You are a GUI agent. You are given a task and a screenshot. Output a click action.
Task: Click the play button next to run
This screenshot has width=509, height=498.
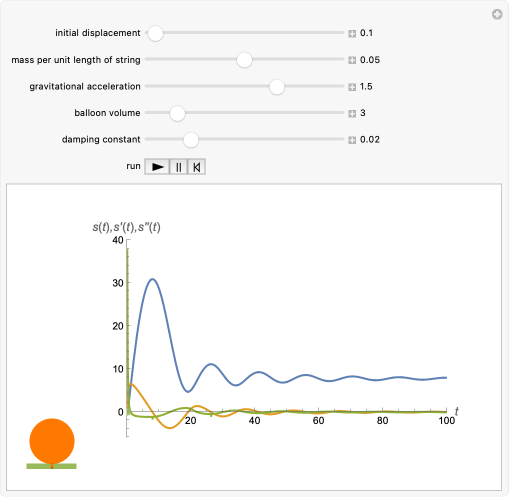pyautogui.click(x=157, y=167)
